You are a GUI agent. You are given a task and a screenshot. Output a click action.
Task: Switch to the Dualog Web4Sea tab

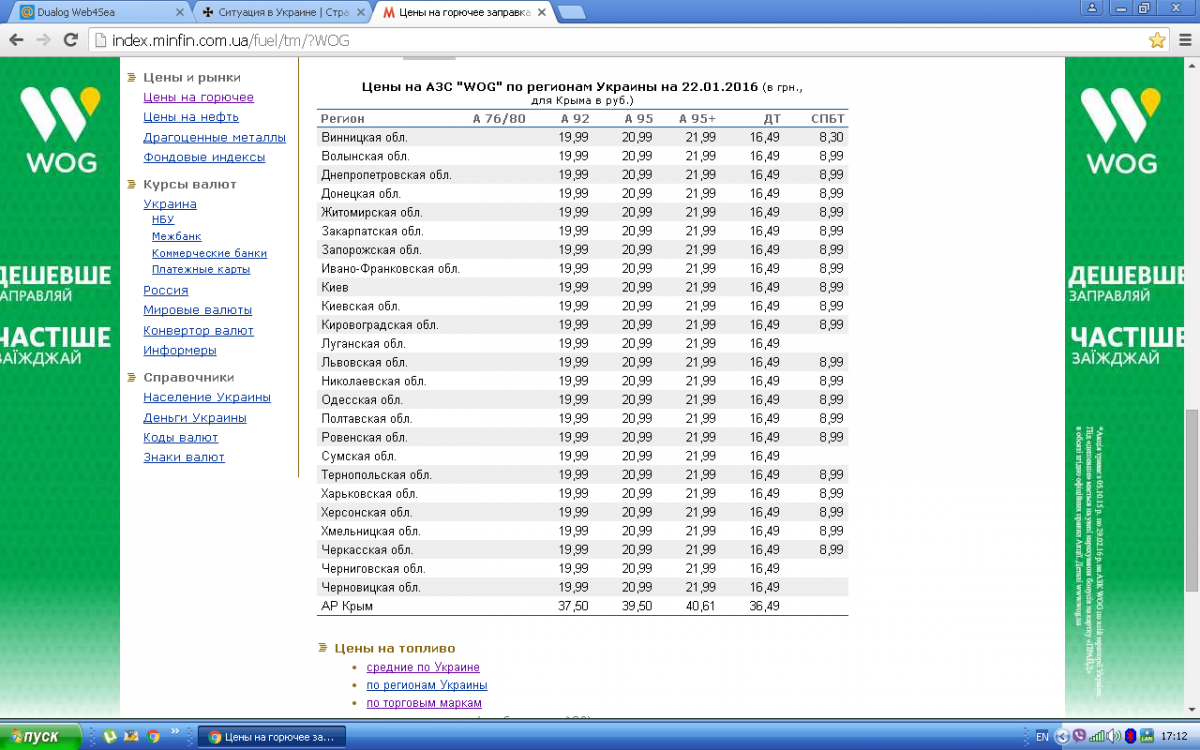100,13
